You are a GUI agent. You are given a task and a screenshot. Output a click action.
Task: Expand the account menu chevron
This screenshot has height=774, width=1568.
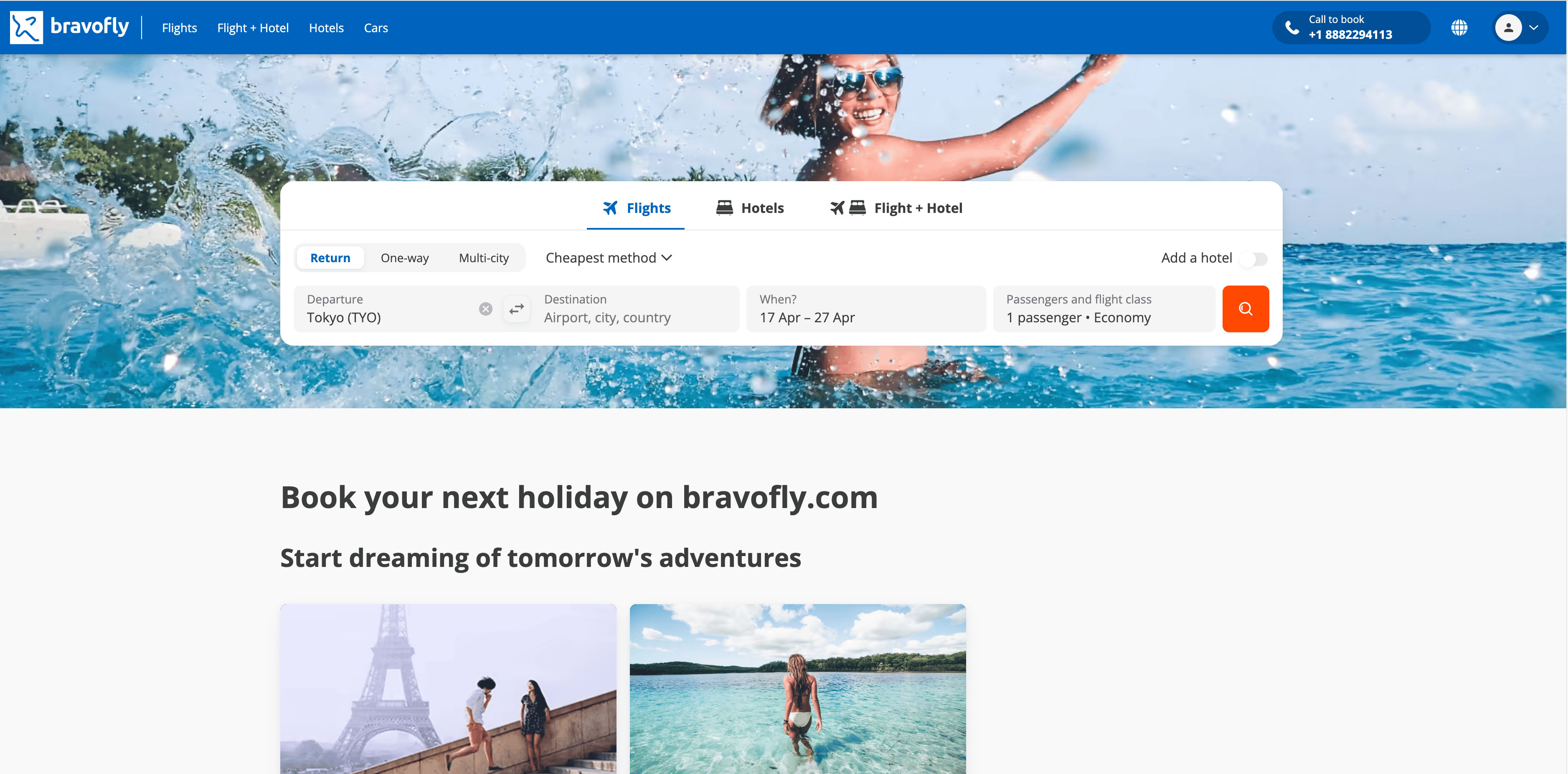tap(1534, 28)
